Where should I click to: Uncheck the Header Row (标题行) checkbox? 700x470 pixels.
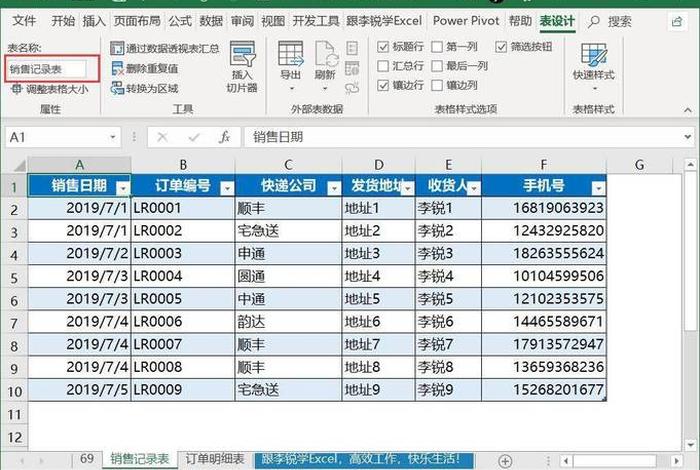click(x=384, y=46)
